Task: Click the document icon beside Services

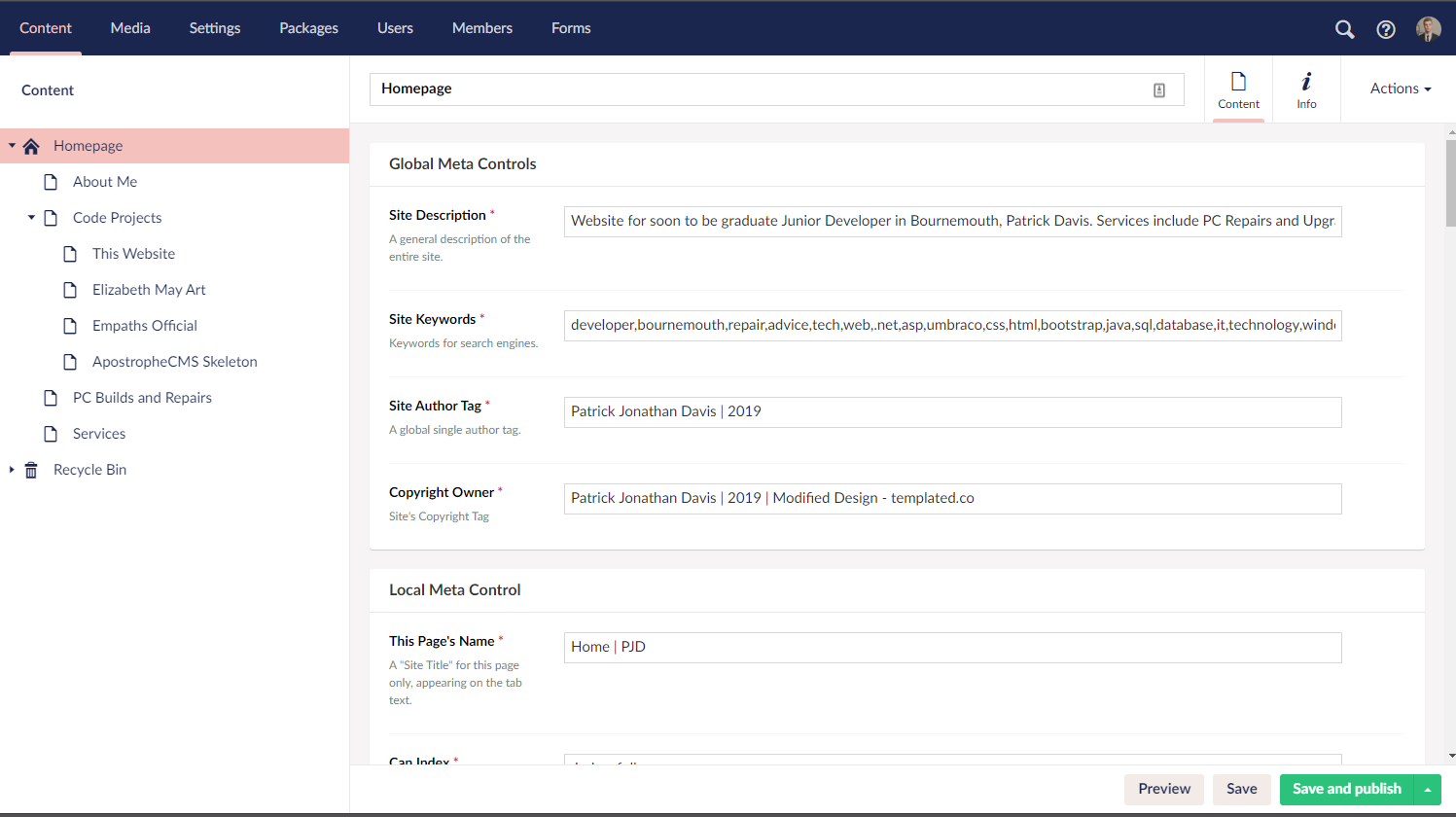Action: [50, 433]
